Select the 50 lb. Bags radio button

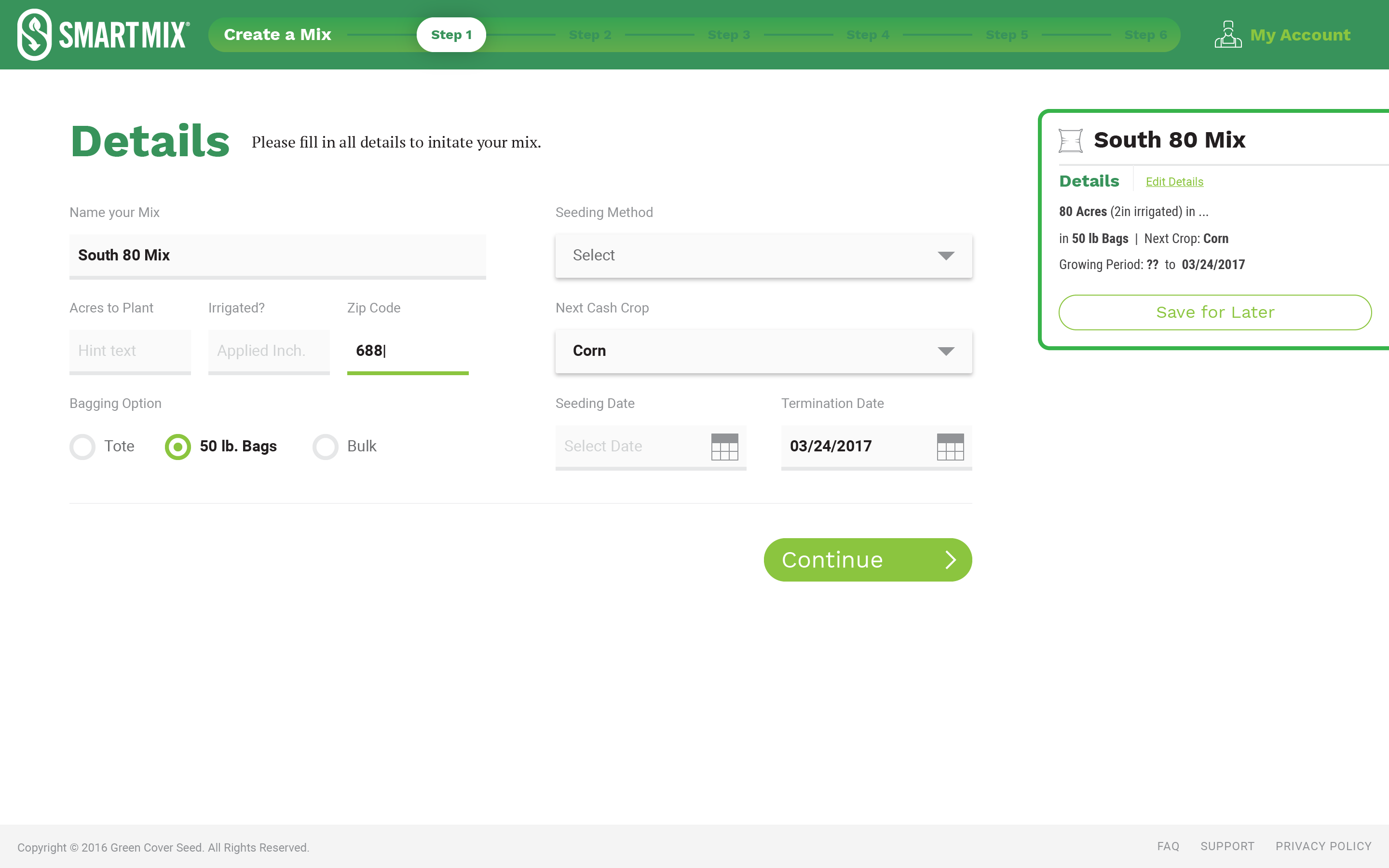[x=178, y=447]
